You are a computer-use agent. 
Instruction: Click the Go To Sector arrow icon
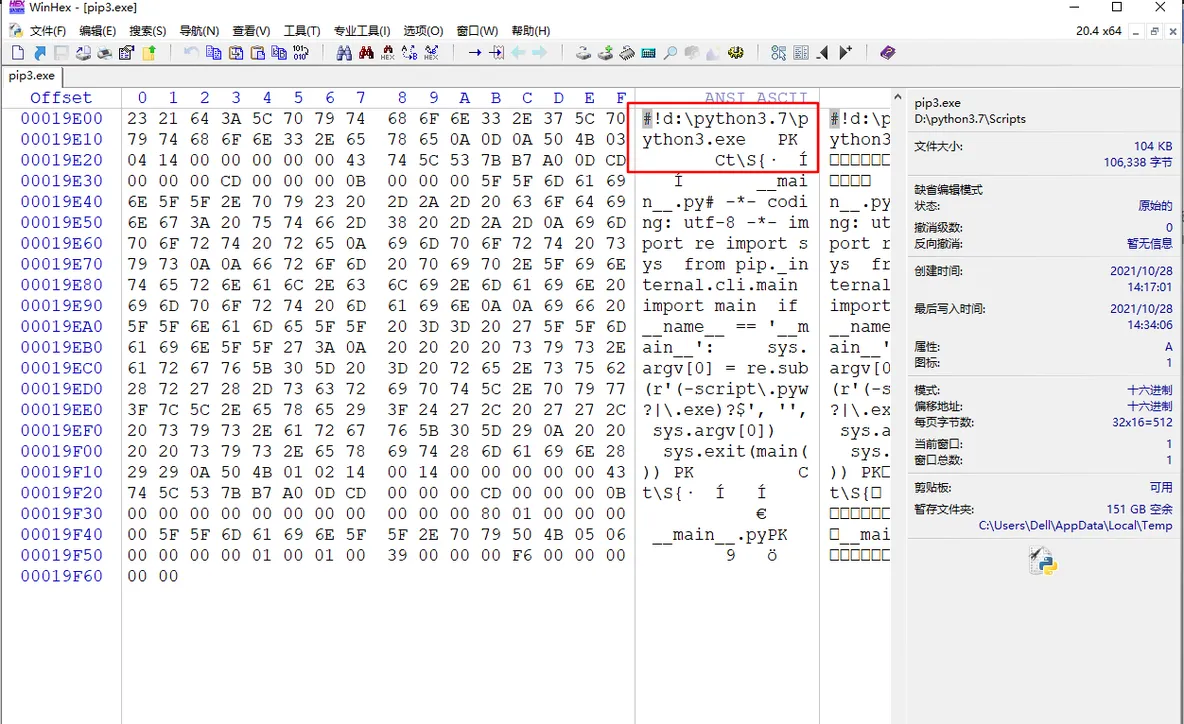coord(496,53)
